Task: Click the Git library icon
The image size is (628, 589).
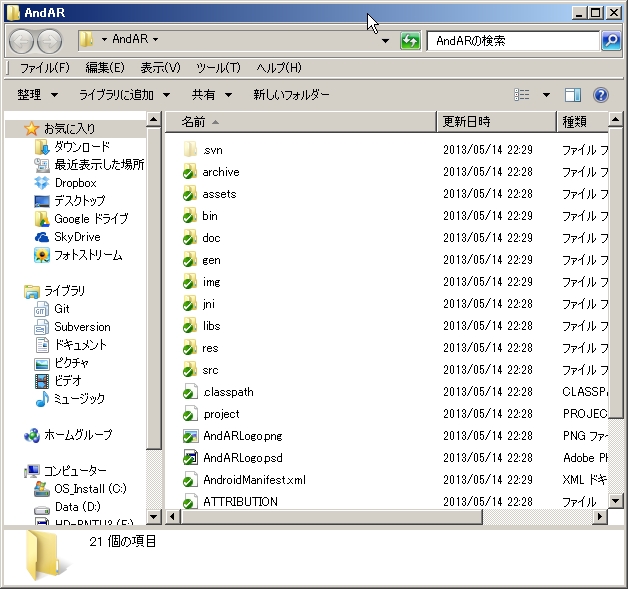Action: (x=42, y=309)
